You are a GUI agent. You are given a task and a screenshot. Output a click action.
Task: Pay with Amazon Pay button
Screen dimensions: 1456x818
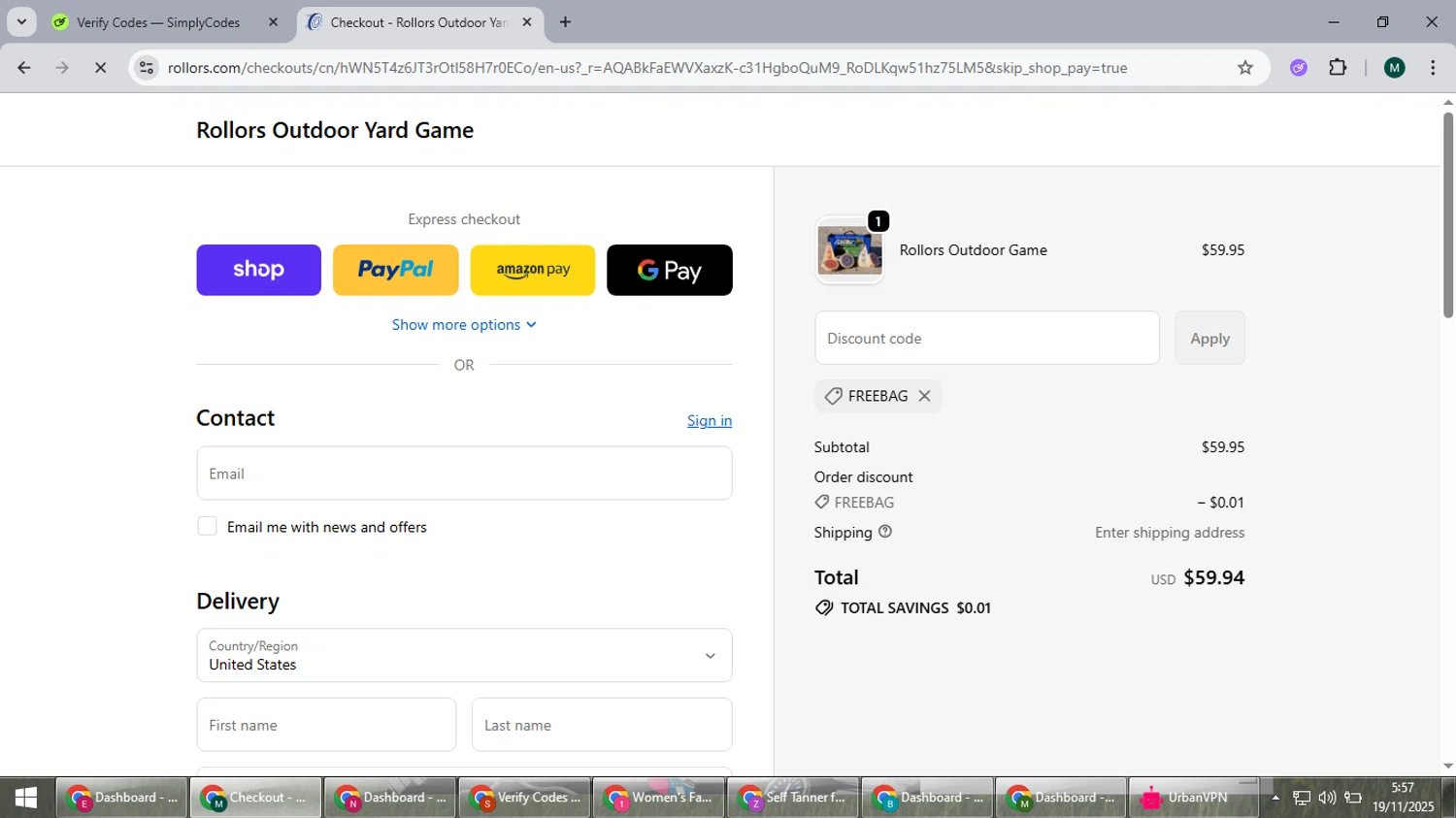click(533, 270)
